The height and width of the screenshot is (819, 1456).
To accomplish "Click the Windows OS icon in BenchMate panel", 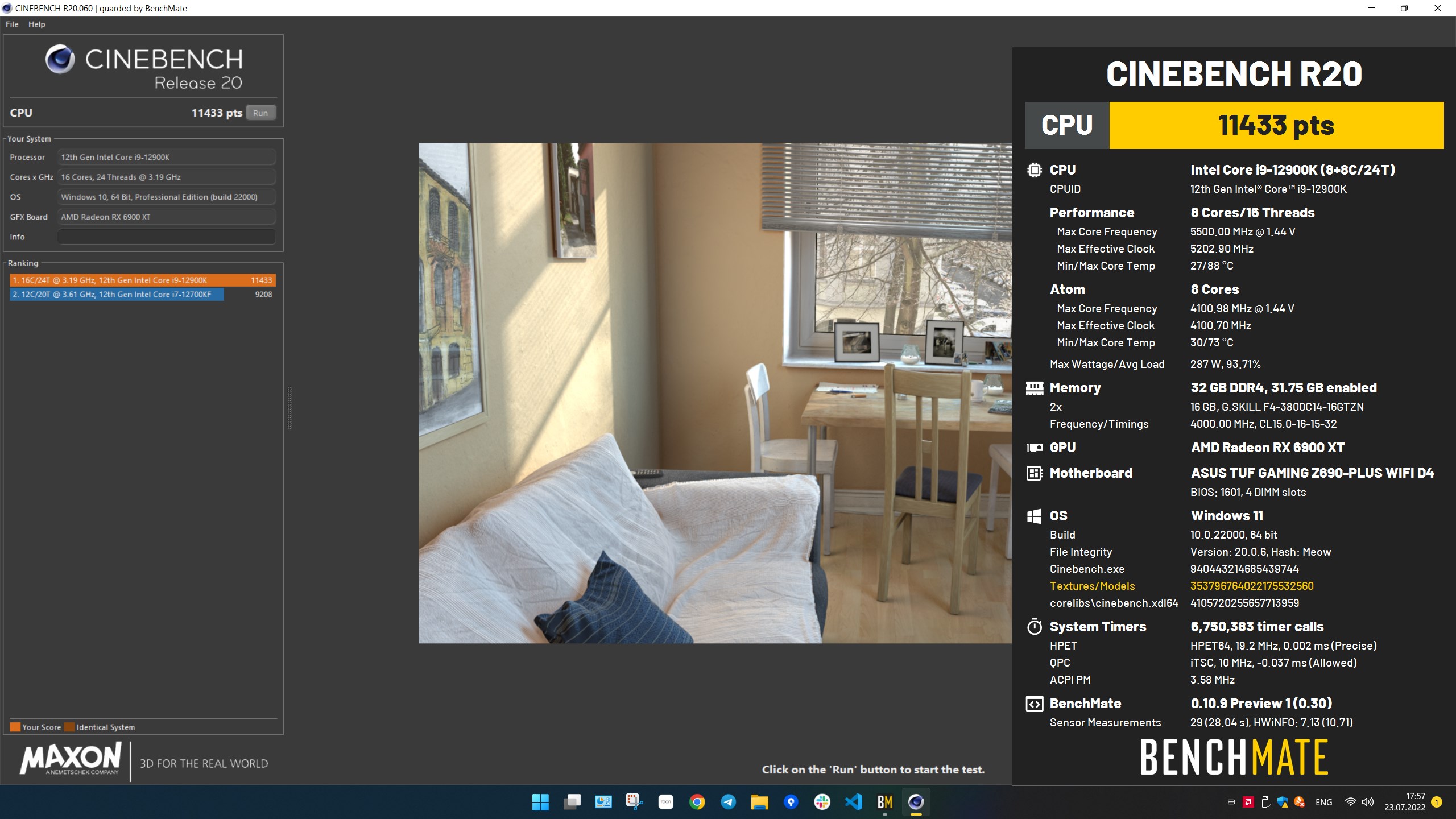I will [x=1034, y=516].
